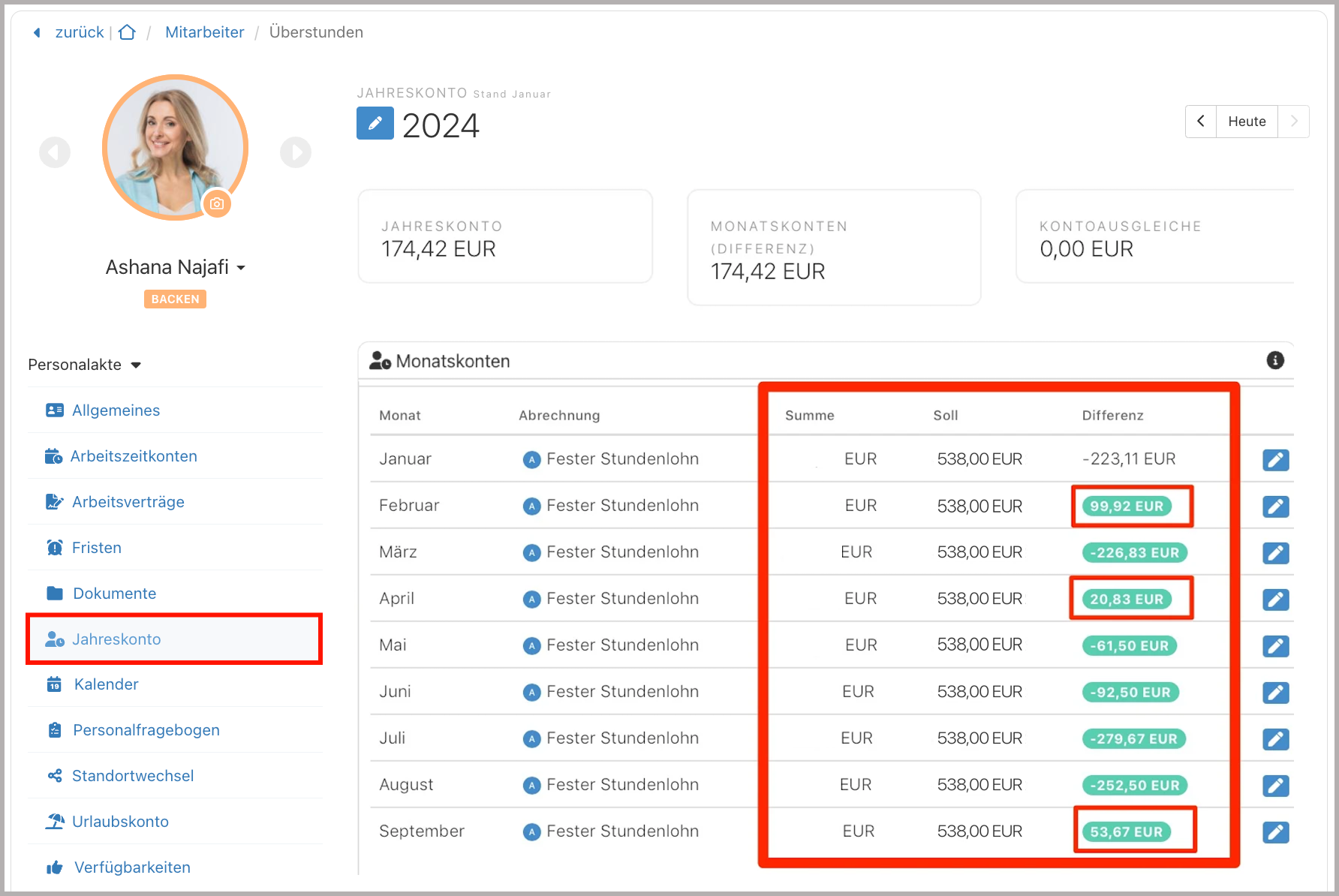This screenshot has width=1339, height=896.
Task: Click the home icon in breadcrumb
Action: pyautogui.click(x=128, y=32)
